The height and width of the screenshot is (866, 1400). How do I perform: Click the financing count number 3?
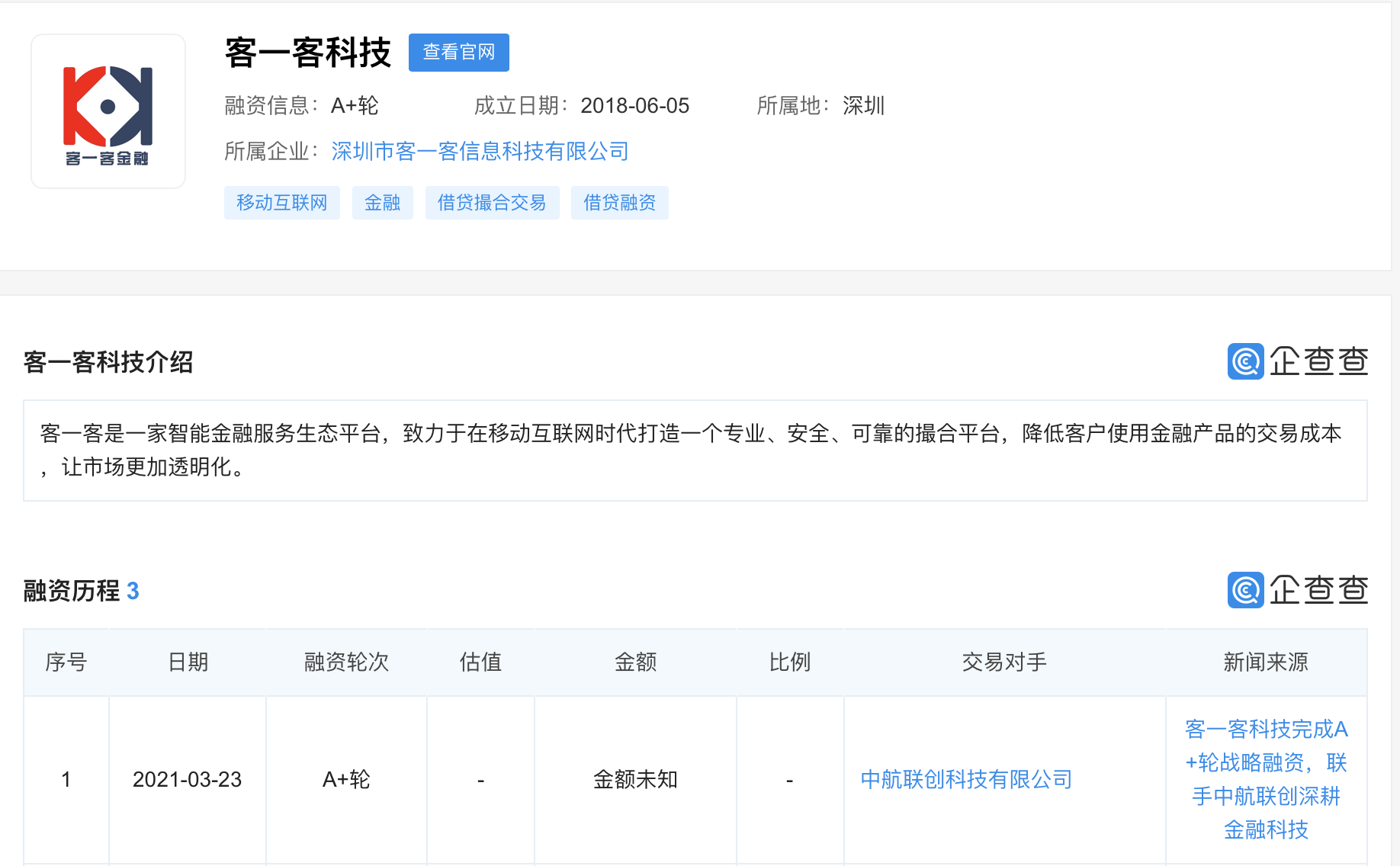133,591
